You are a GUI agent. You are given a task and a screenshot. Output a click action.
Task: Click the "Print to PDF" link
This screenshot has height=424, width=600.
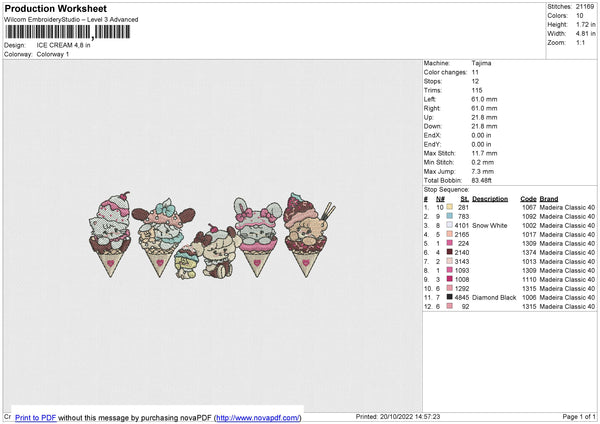36,417
